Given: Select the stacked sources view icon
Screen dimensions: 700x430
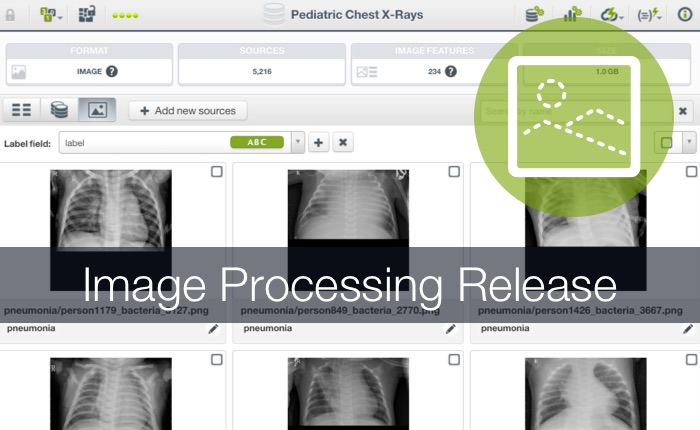Looking at the screenshot, I should coord(59,110).
